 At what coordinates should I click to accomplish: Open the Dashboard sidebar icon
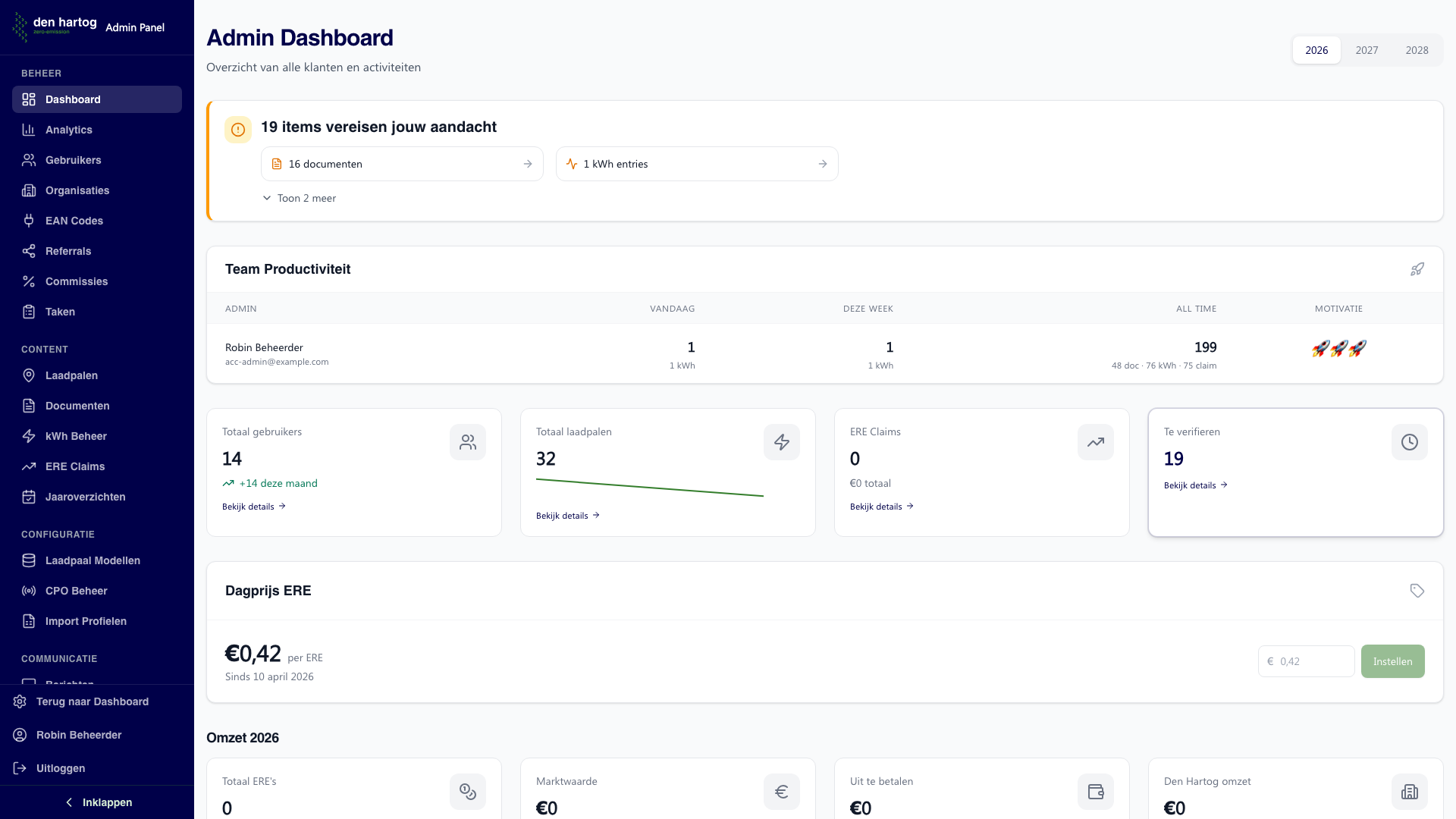coord(29,99)
